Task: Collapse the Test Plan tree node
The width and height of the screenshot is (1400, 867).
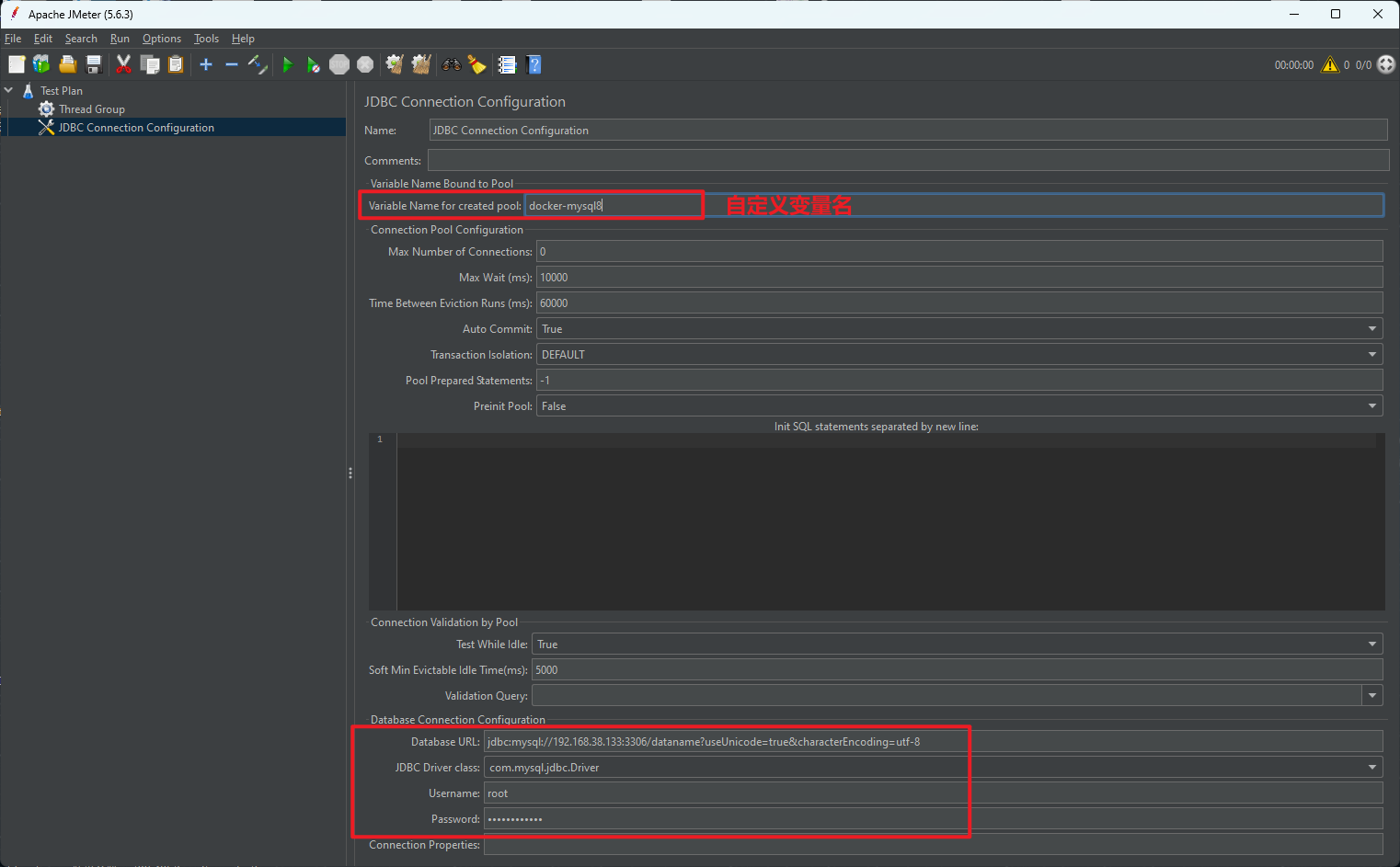Action: click(8, 90)
